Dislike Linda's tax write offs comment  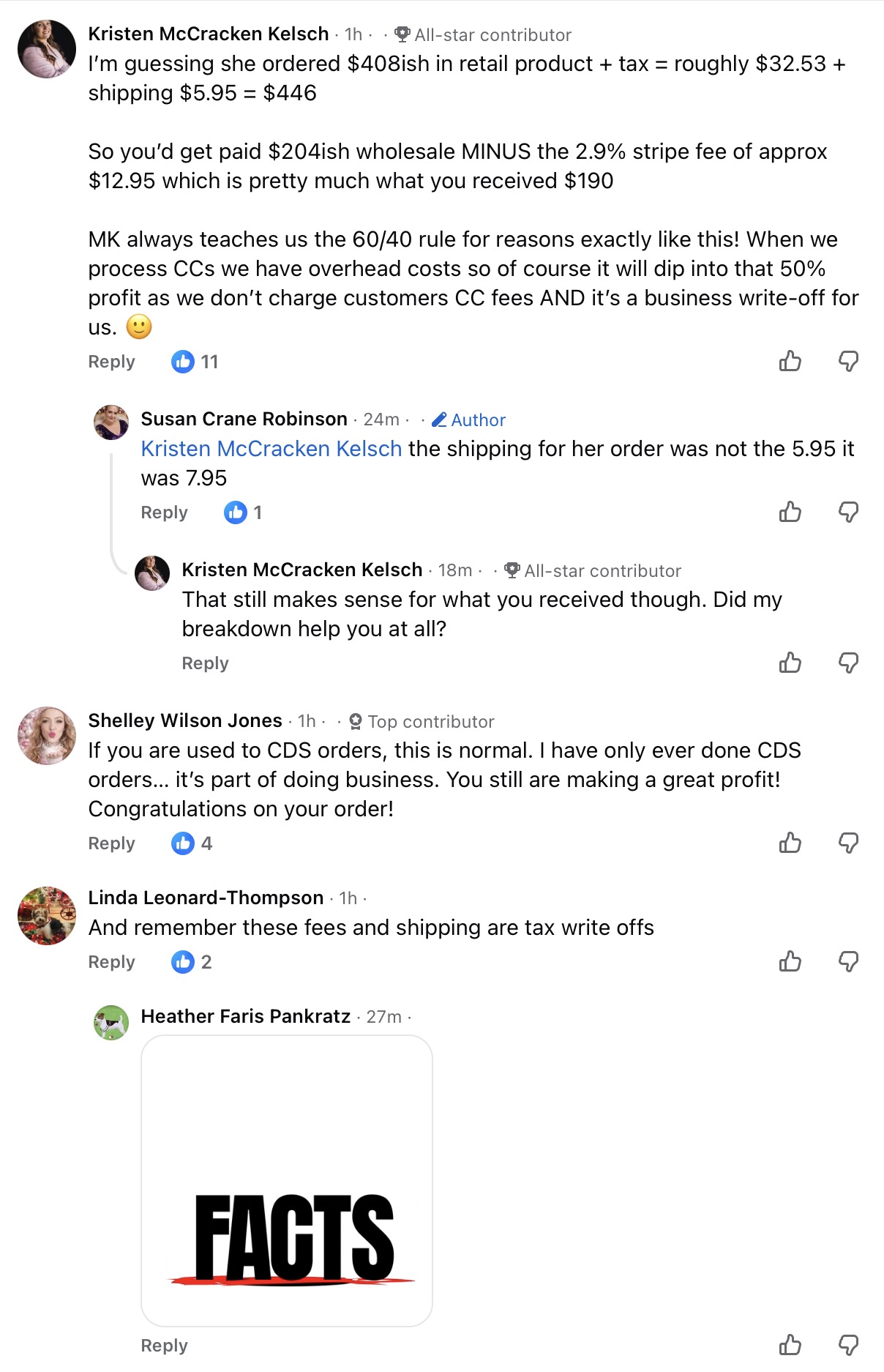pos(848,961)
